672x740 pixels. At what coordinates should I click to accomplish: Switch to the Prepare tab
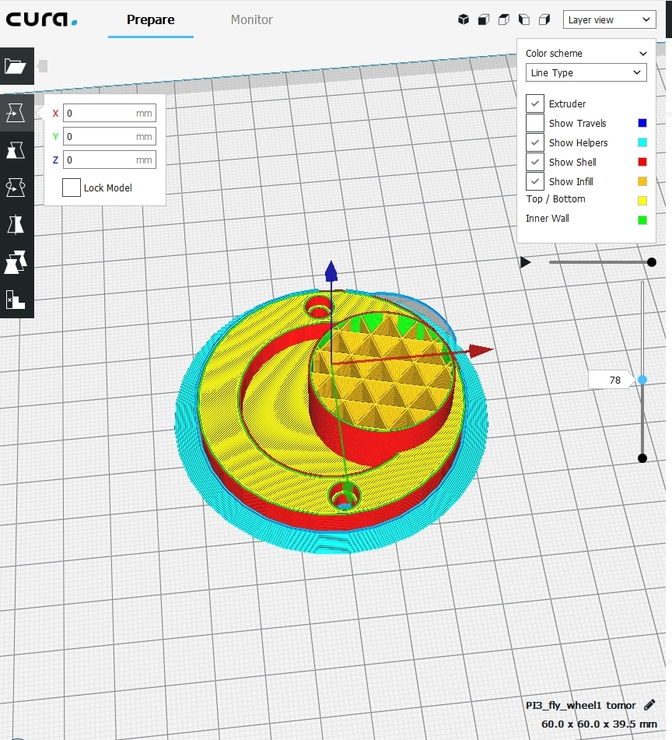[x=150, y=20]
